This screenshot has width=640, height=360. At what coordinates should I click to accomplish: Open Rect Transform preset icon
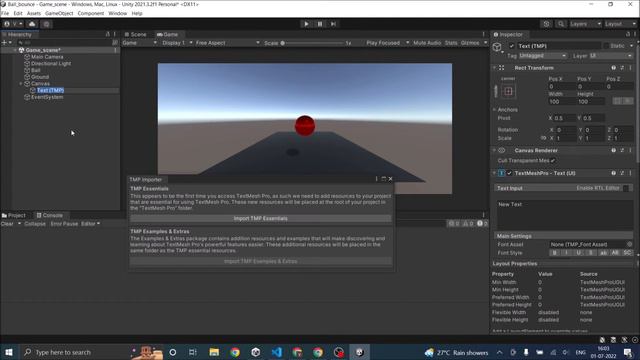coord(622,68)
